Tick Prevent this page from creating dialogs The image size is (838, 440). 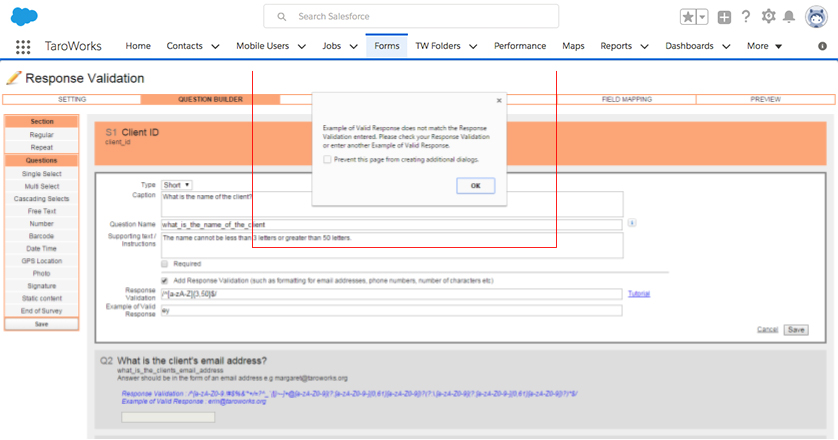coord(327,159)
